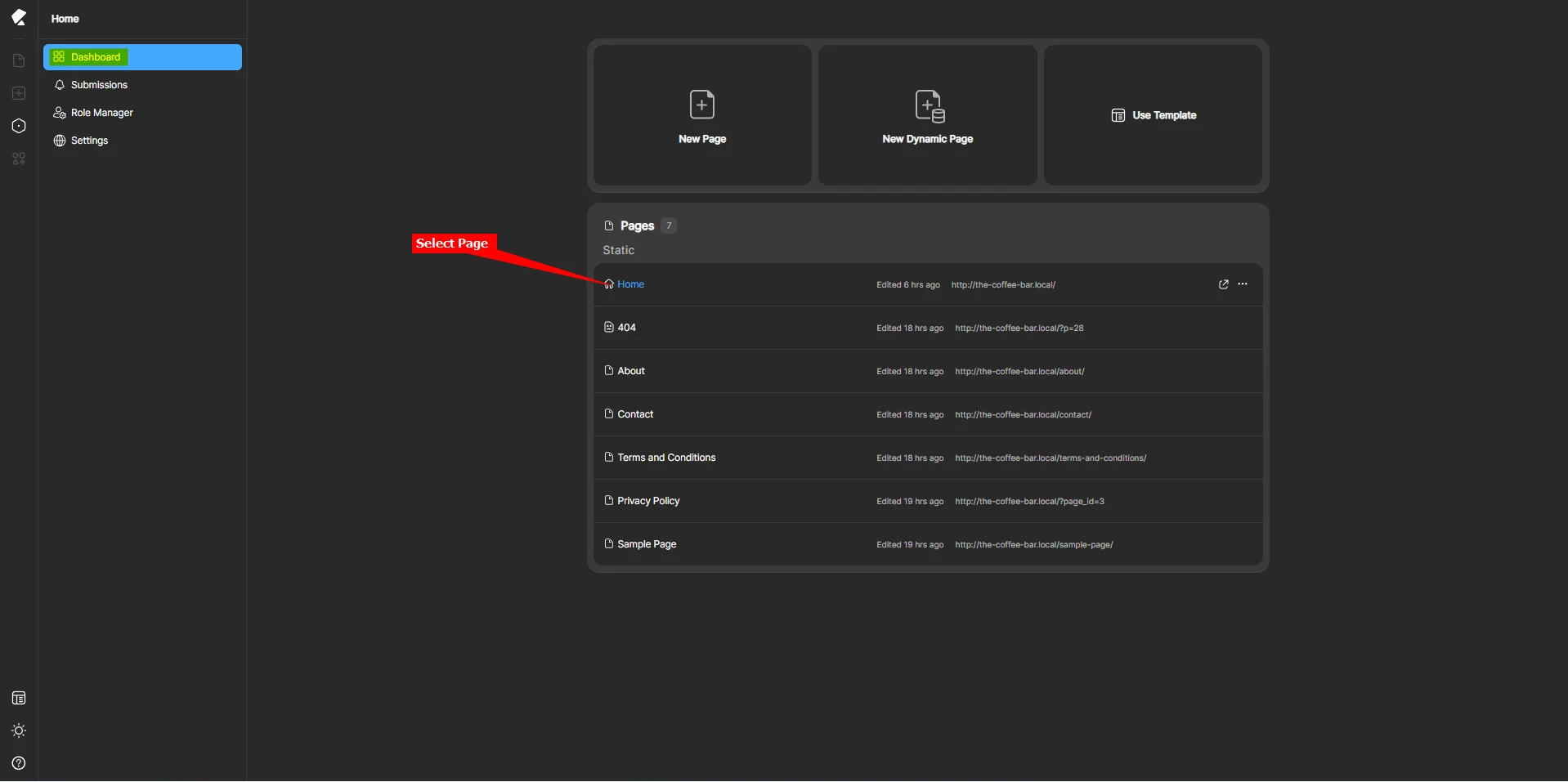Click 'Edited 18 hrs ago' on Terms row
This screenshot has width=1568, height=782.
pos(910,458)
